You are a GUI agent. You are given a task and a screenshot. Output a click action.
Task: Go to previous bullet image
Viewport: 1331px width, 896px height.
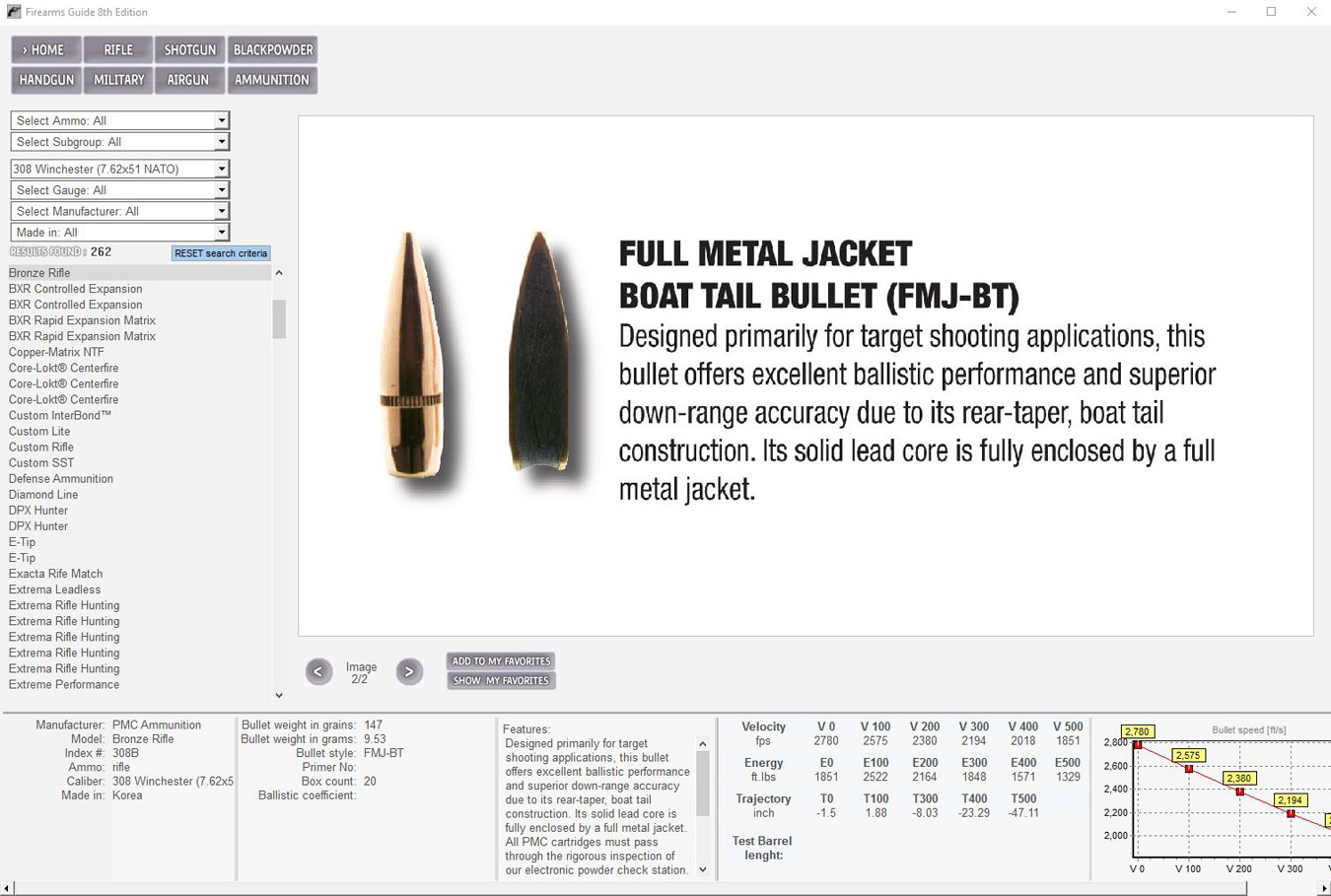click(318, 671)
